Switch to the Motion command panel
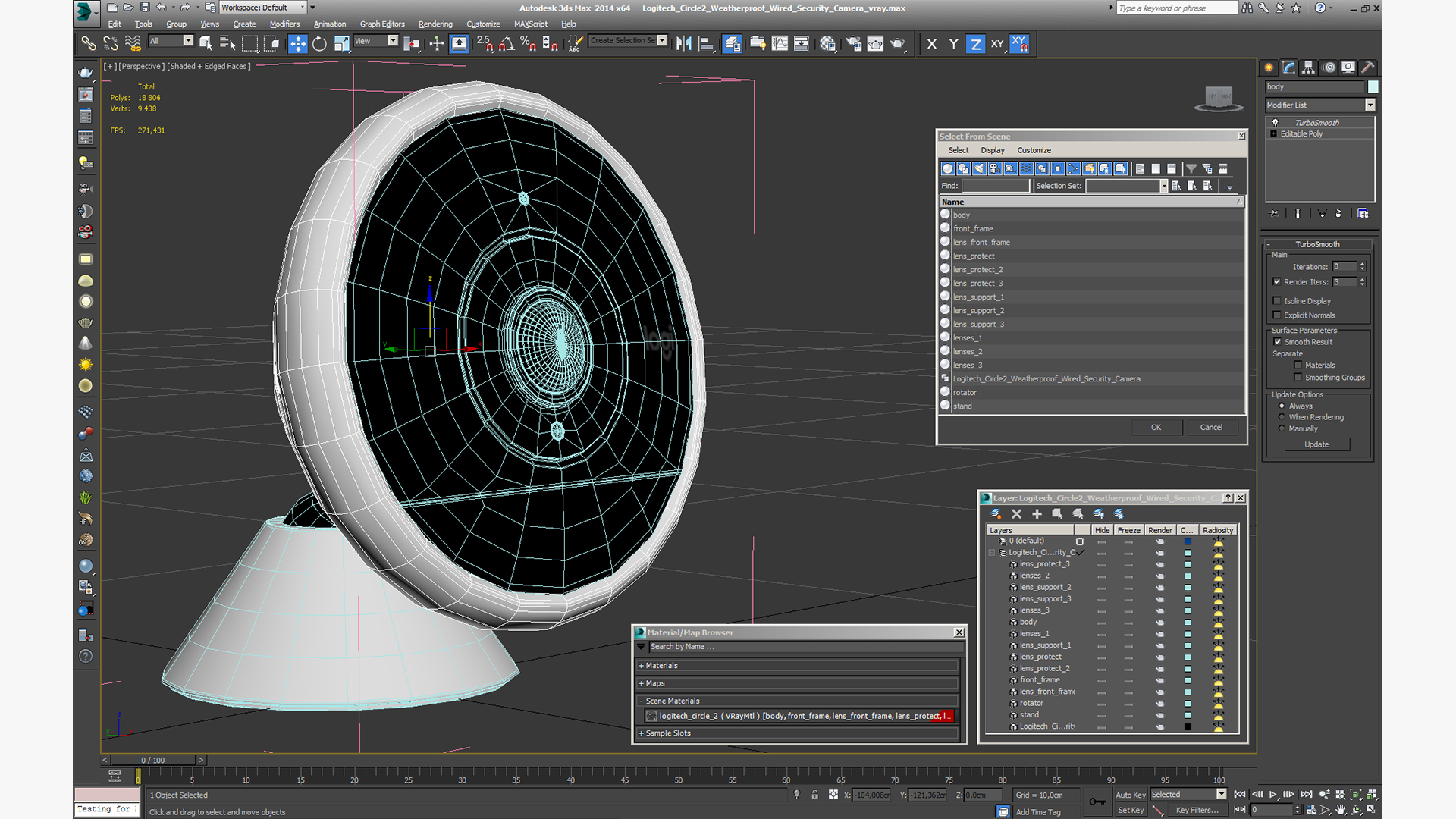 (1329, 67)
